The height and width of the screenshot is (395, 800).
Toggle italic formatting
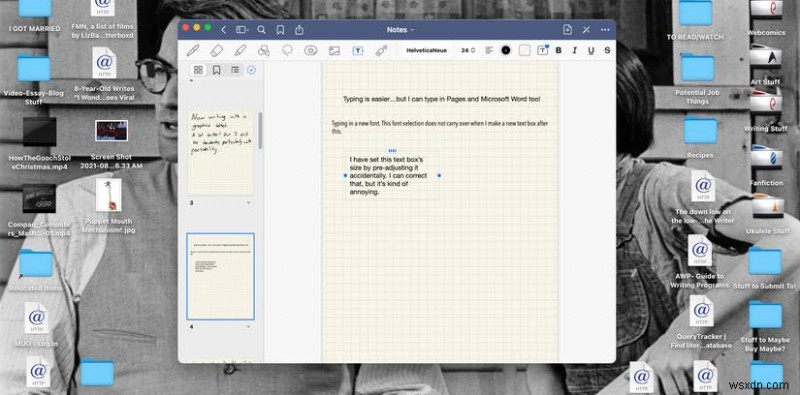point(574,51)
